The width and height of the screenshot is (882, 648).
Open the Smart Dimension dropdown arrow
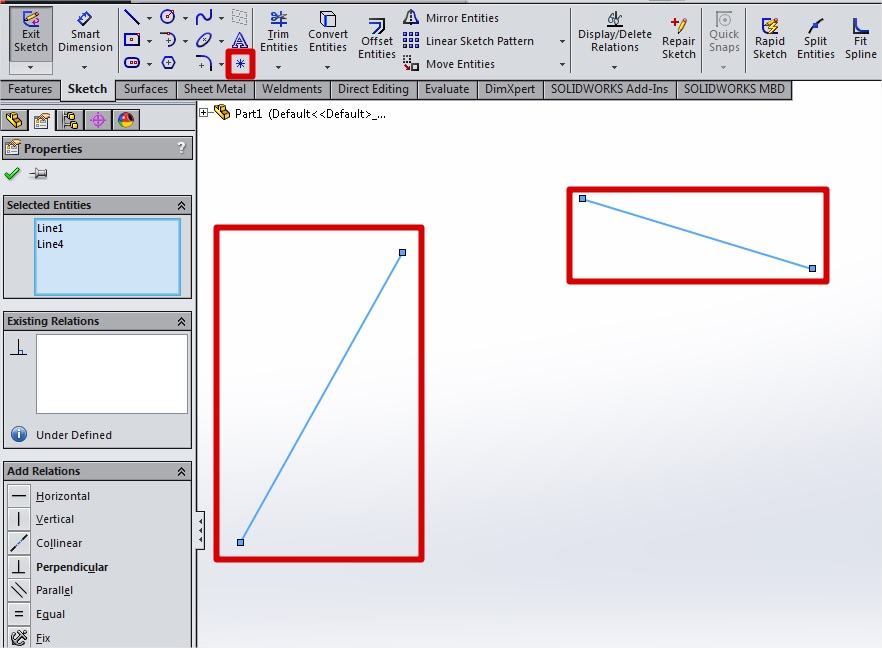tap(85, 67)
